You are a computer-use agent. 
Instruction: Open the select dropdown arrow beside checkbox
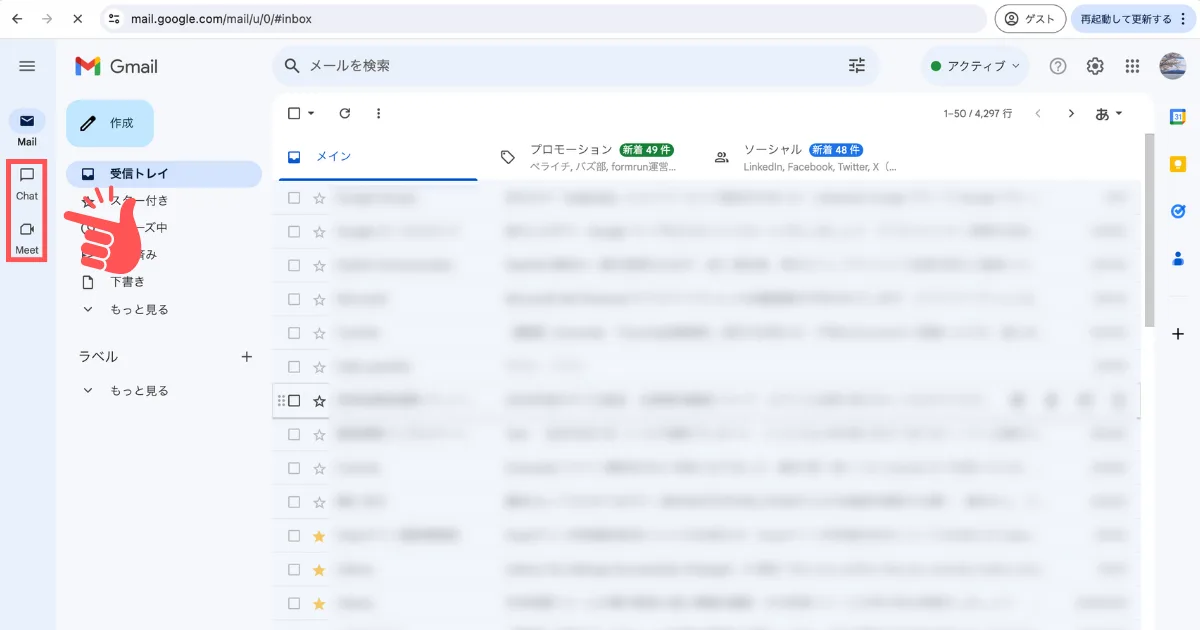point(311,113)
